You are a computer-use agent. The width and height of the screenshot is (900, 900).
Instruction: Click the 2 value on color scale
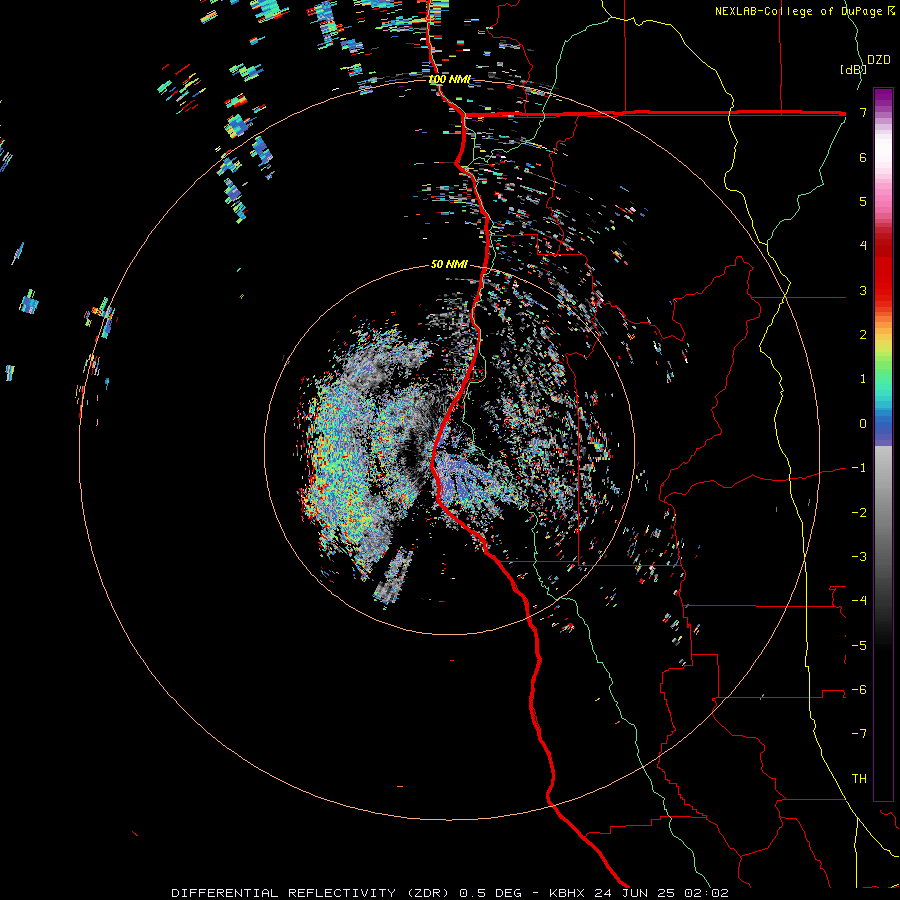coord(863,335)
